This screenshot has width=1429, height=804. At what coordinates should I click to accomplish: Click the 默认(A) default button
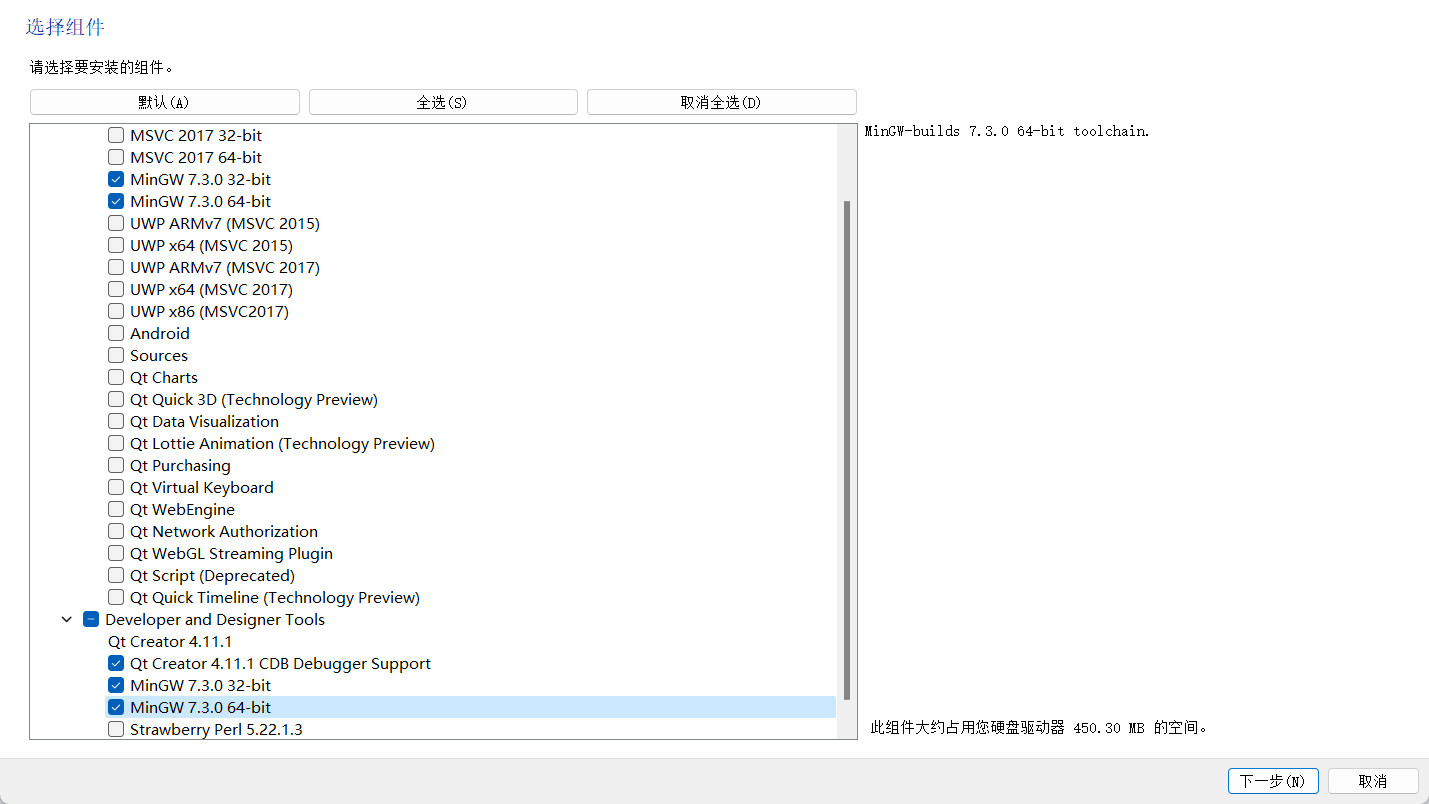coord(165,102)
